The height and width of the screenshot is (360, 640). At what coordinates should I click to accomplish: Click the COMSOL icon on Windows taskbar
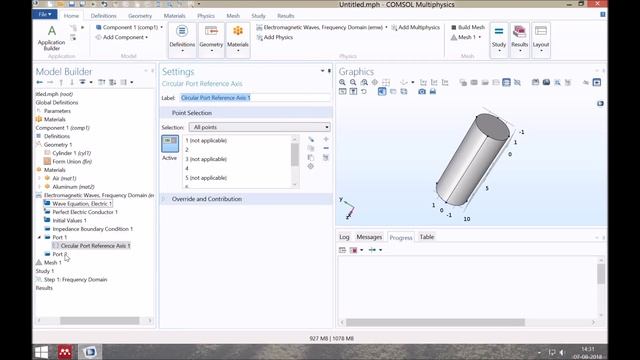pyautogui.click(x=90, y=352)
